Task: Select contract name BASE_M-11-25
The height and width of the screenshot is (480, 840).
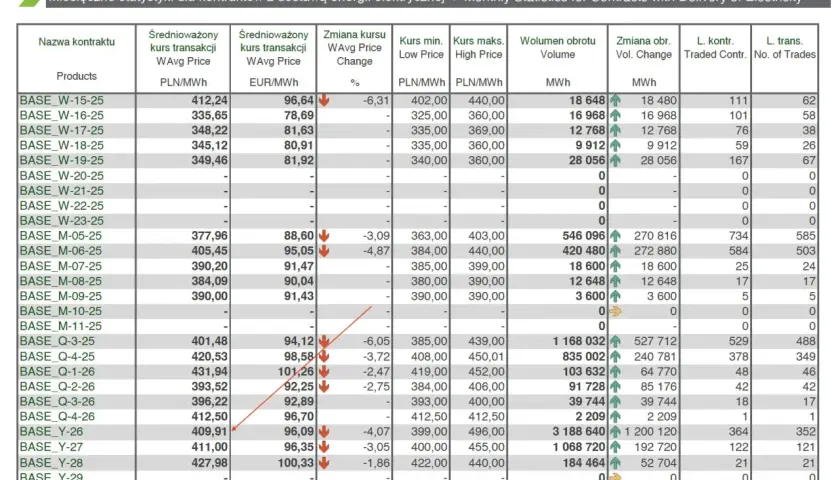Action: 61,326
